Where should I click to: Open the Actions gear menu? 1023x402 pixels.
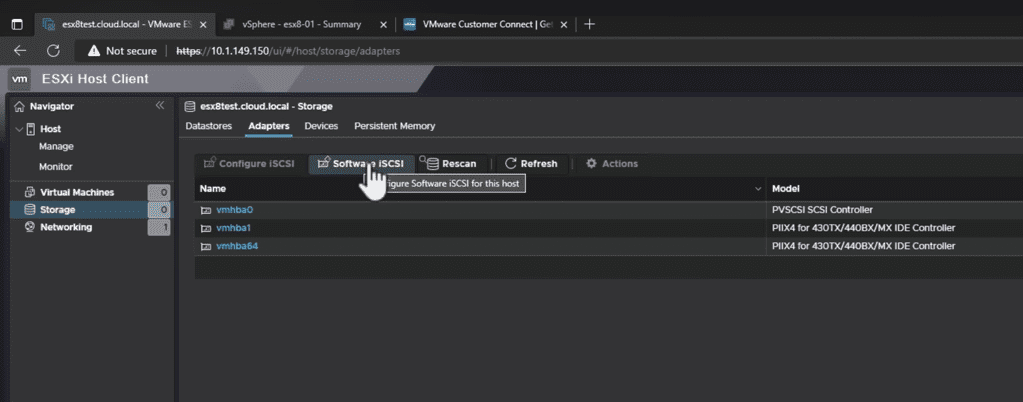[x=612, y=164]
